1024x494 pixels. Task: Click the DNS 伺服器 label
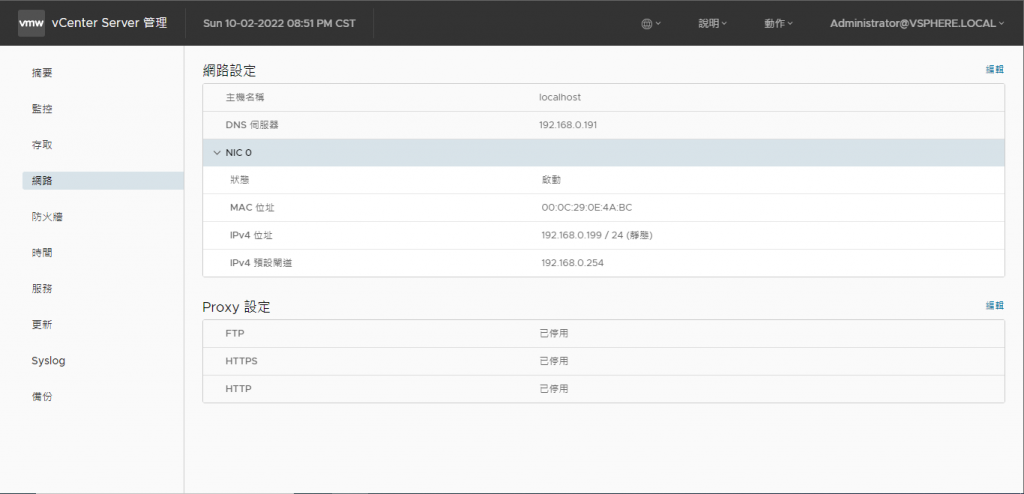pos(251,125)
